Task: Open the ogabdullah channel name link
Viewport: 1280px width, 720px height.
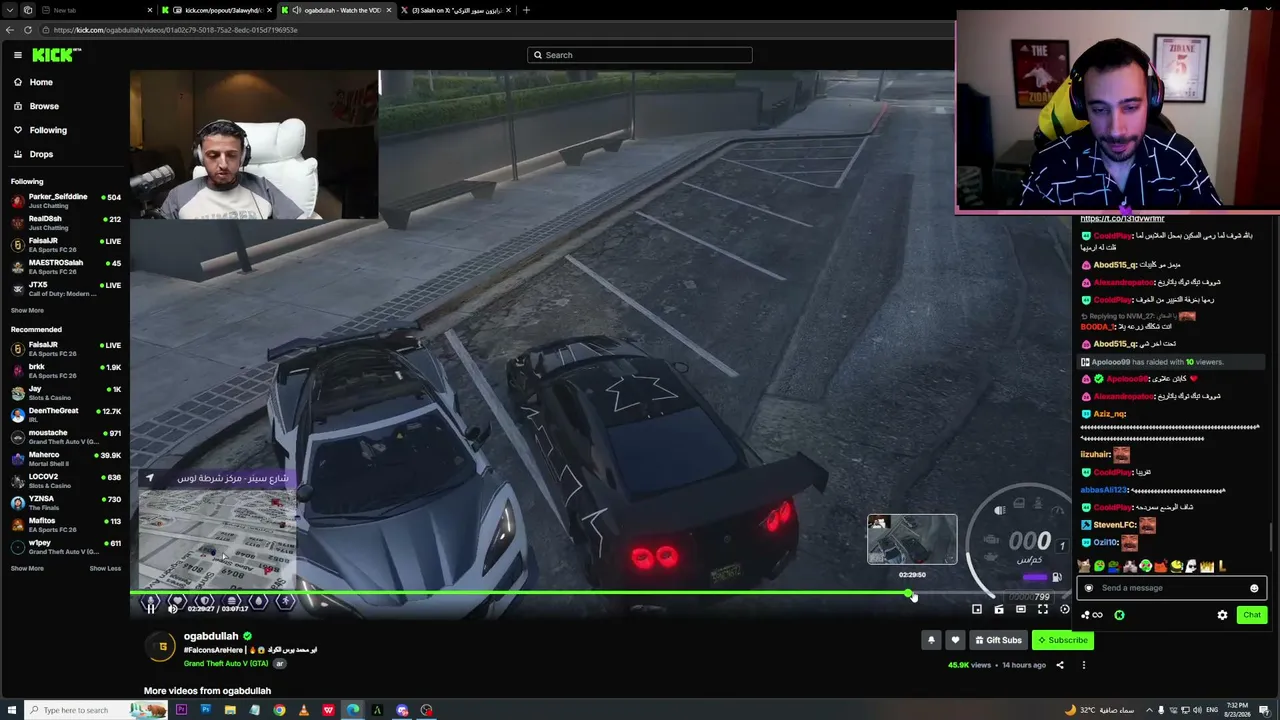Action: pos(211,636)
